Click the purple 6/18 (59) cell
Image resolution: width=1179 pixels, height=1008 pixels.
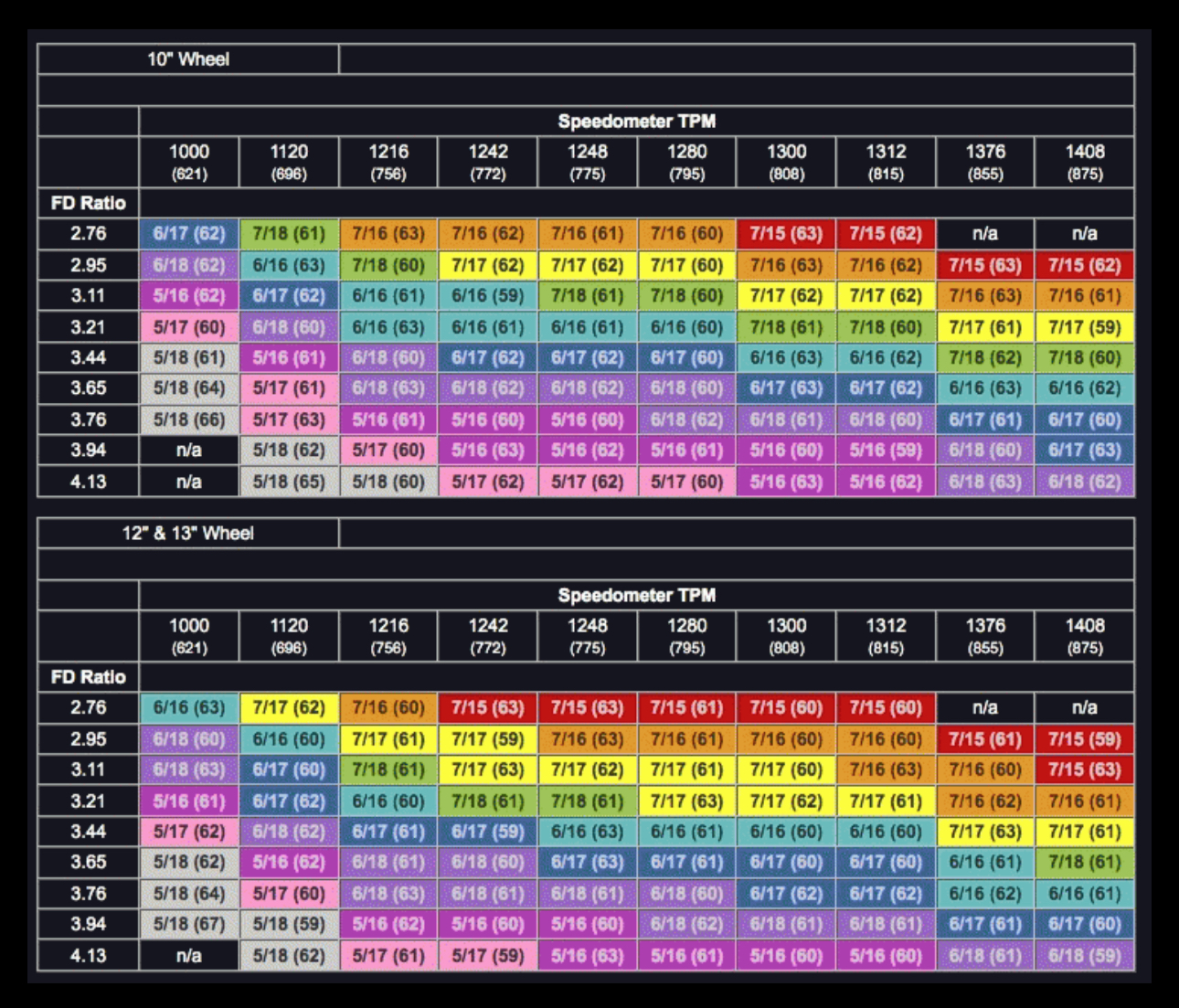coord(1085,956)
